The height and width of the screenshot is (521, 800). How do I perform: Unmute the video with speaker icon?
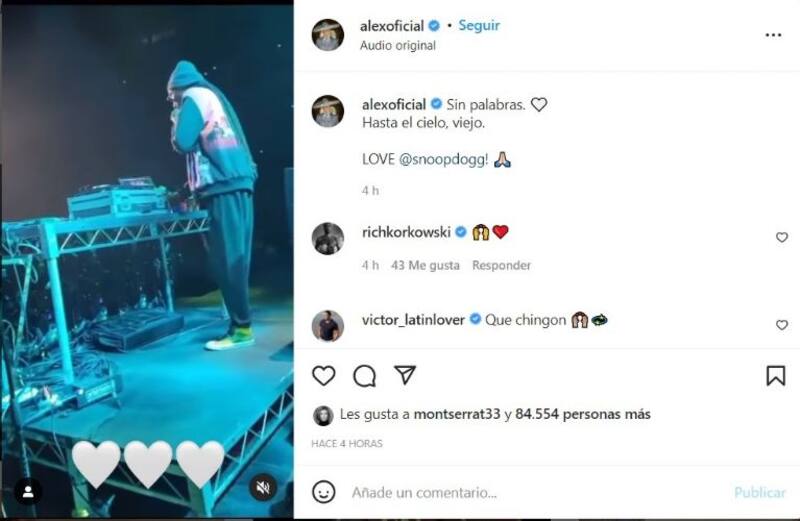(263, 488)
